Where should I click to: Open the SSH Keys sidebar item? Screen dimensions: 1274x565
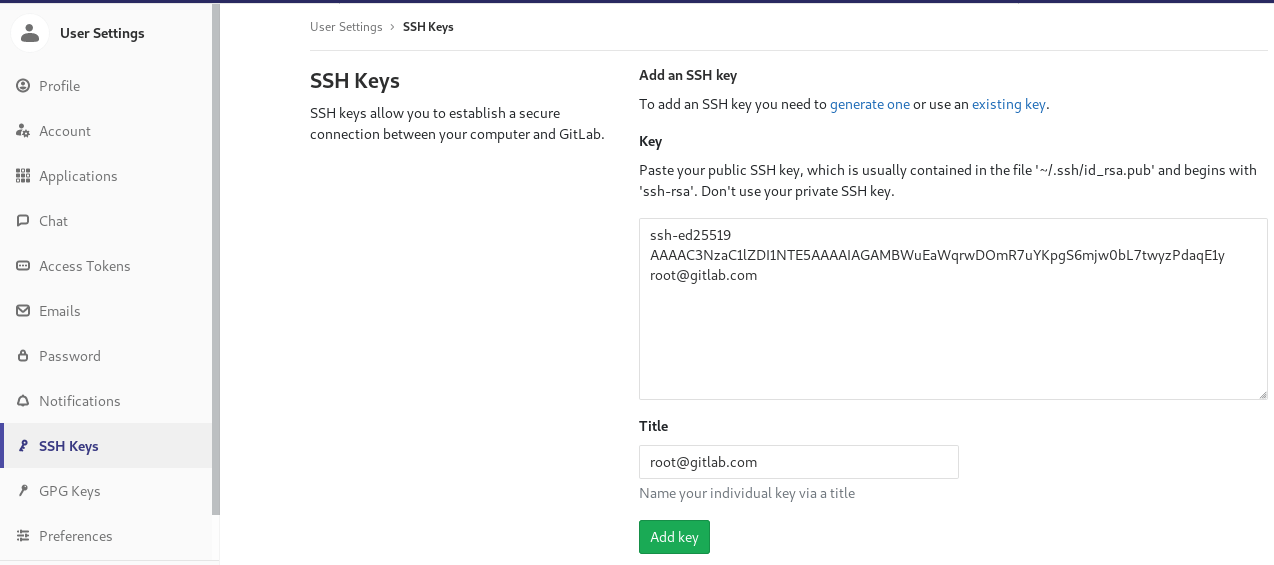pyautogui.click(x=68, y=446)
